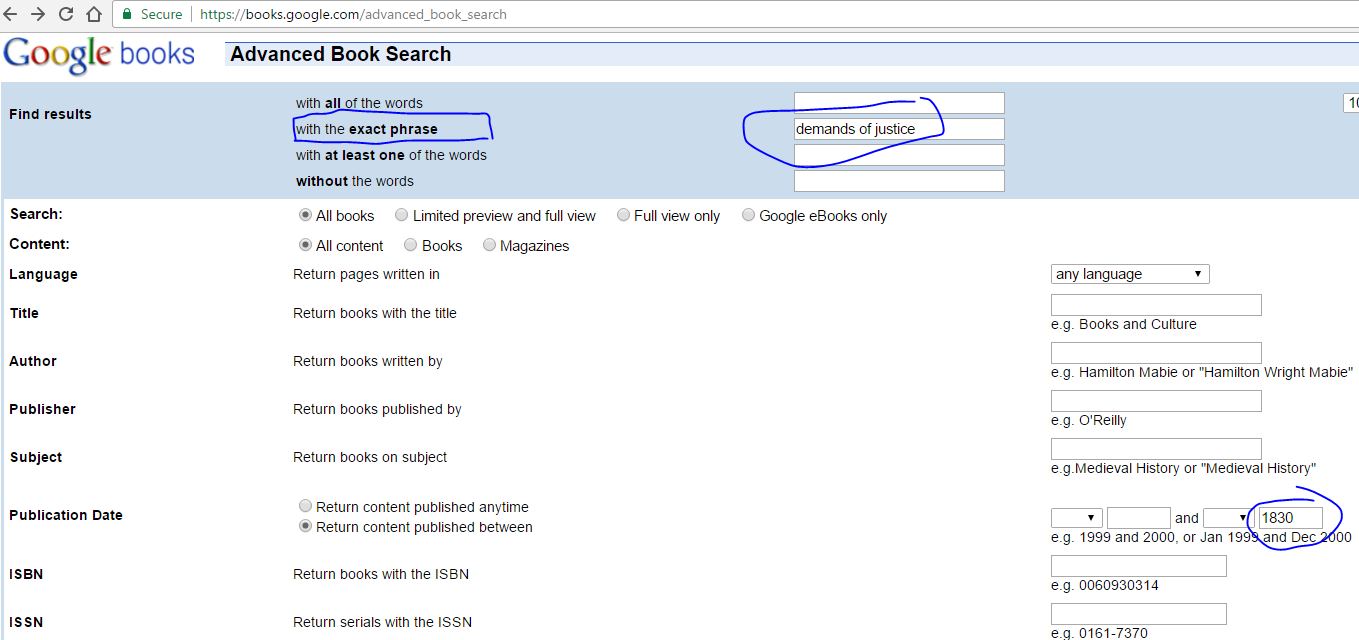
Task: Click the 'Publication Date' label
Action: [x=66, y=515]
